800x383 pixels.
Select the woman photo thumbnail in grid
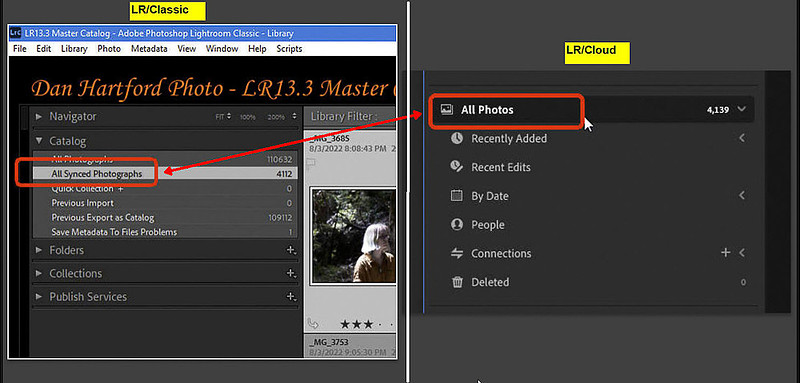tap(354, 236)
